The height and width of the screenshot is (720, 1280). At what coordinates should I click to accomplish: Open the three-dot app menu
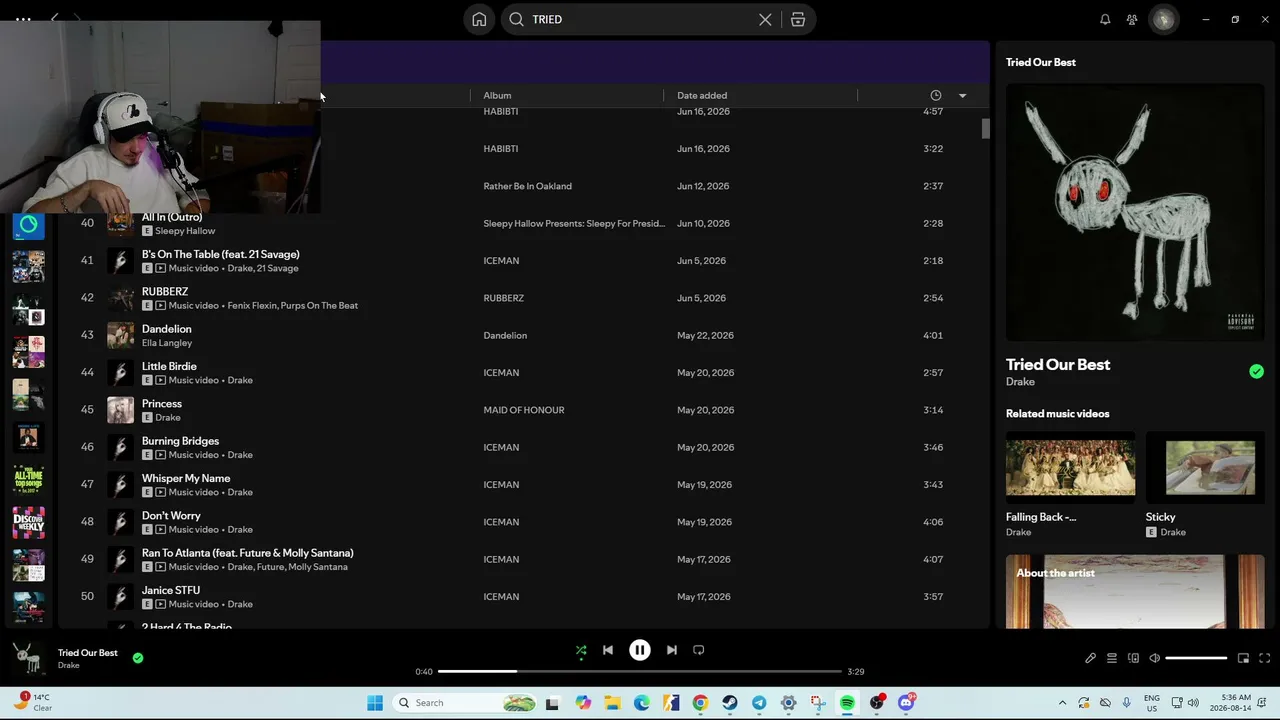click(23, 19)
